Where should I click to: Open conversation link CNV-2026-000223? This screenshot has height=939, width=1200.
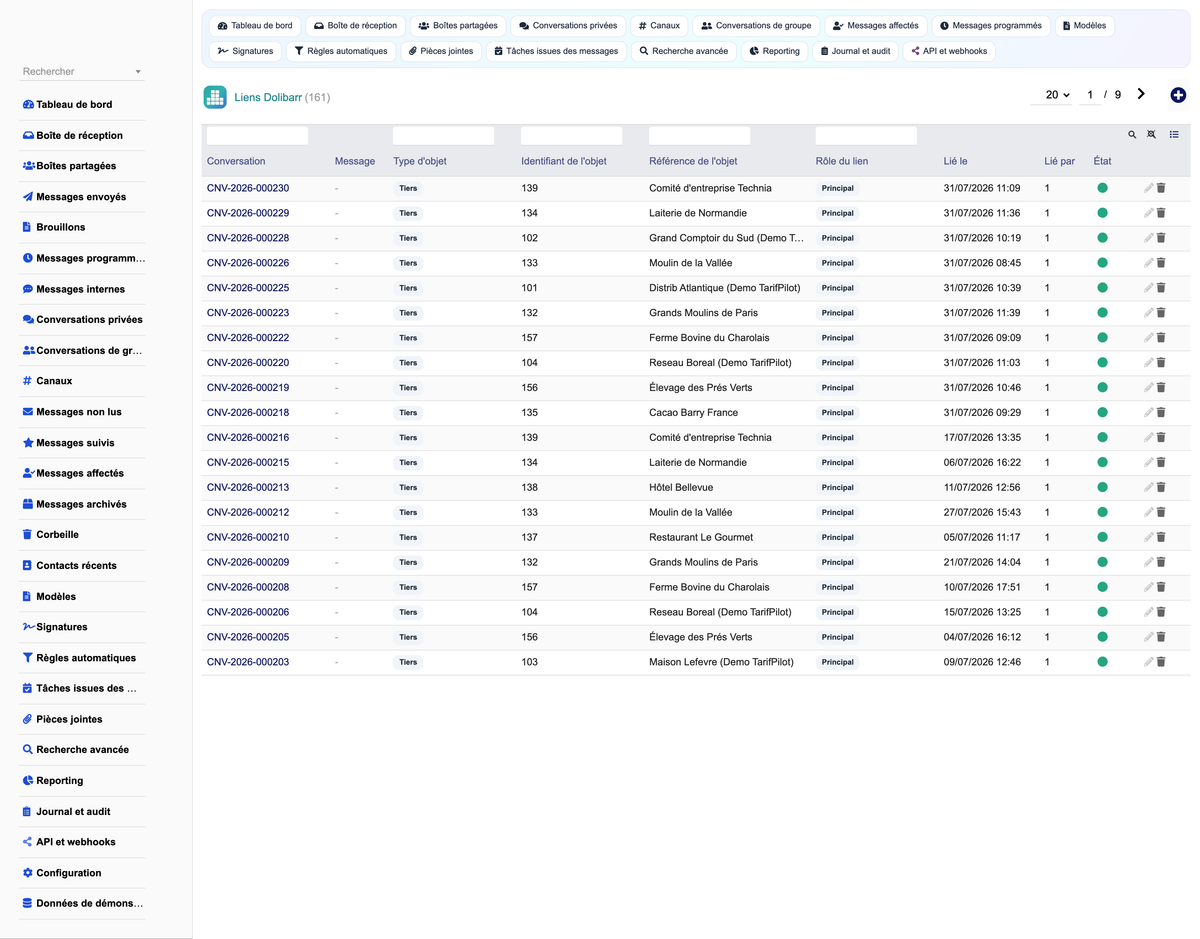[248, 313]
